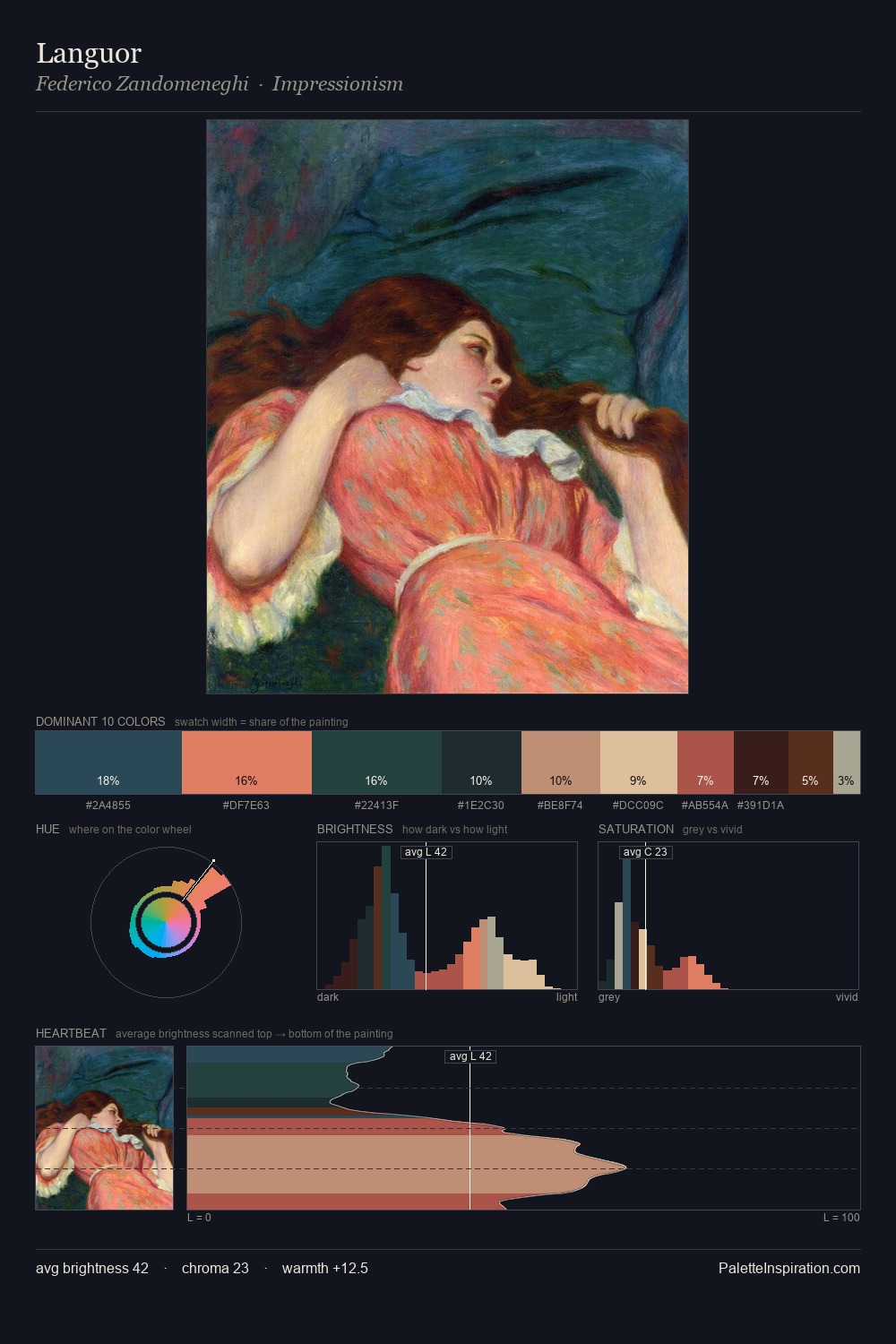Click the 'vivid' saturation axis label
This screenshot has height=1344, width=896.
tap(847, 997)
